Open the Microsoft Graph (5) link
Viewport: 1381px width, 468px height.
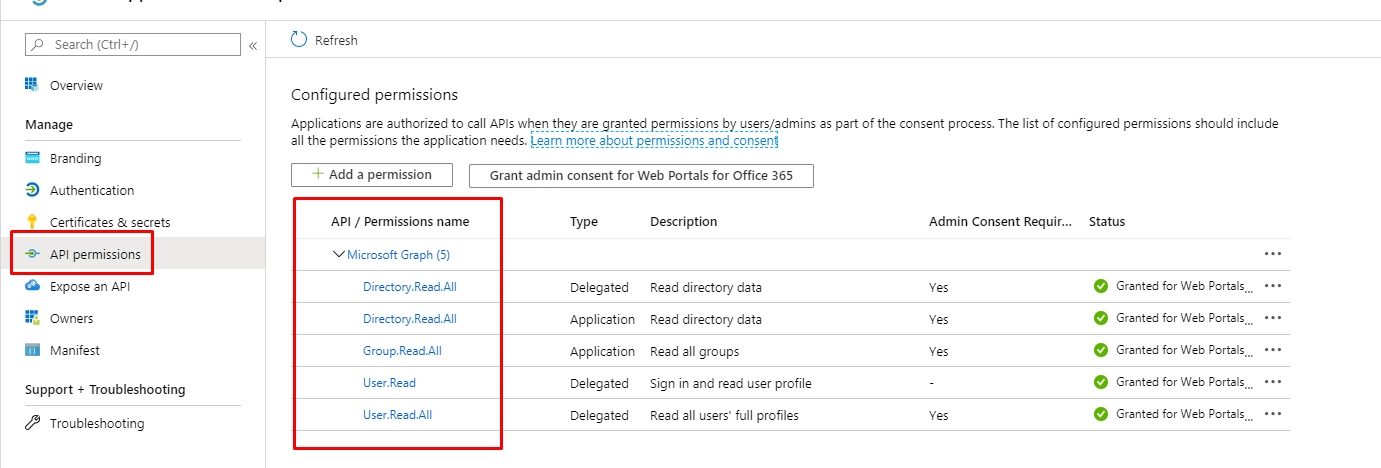[398, 255]
